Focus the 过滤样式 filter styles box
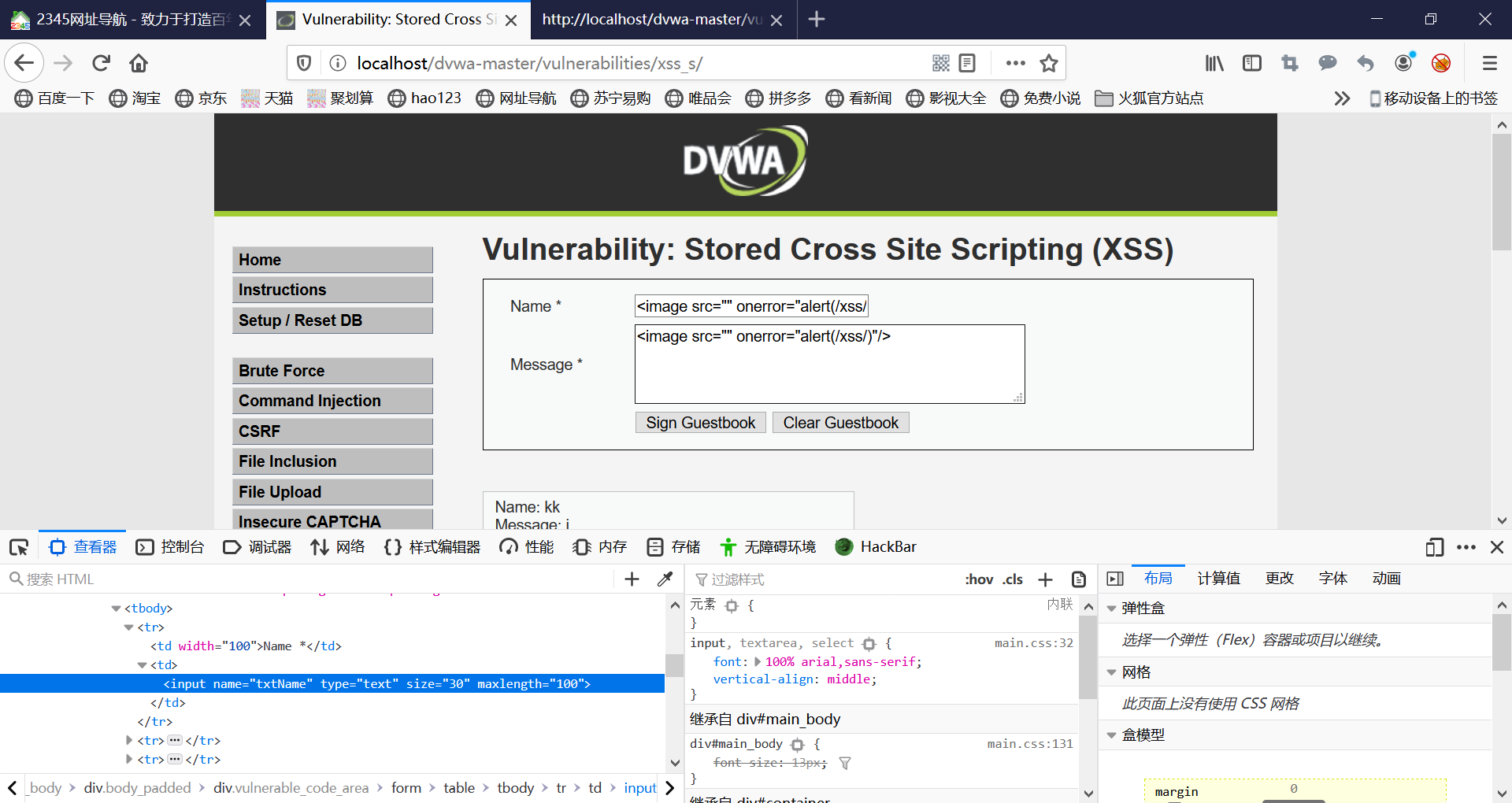The width and height of the screenshot is (1512, 803). click(823, 579)
